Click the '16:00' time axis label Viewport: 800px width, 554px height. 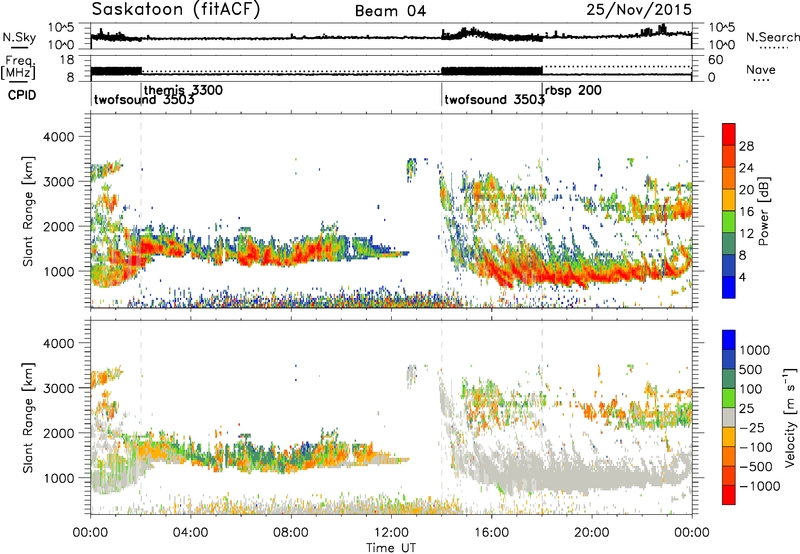pyautogui.click(x=491, y=533)
